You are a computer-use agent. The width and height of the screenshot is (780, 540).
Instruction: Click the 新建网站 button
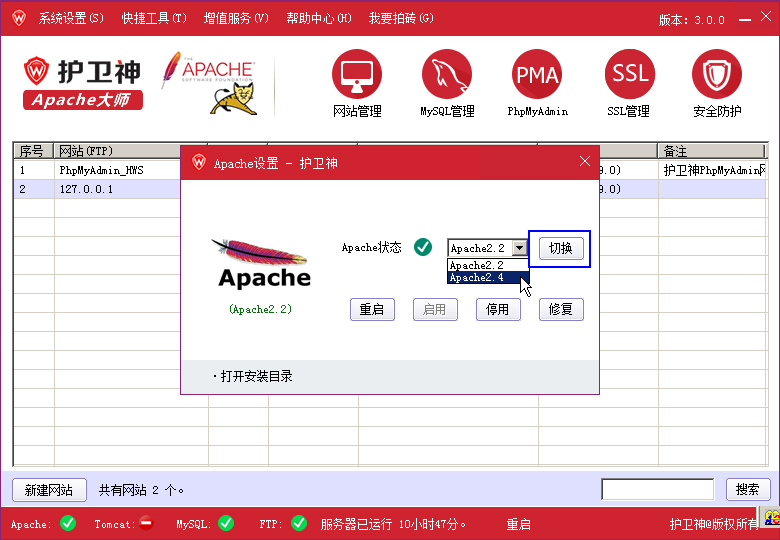coord(49,490)
